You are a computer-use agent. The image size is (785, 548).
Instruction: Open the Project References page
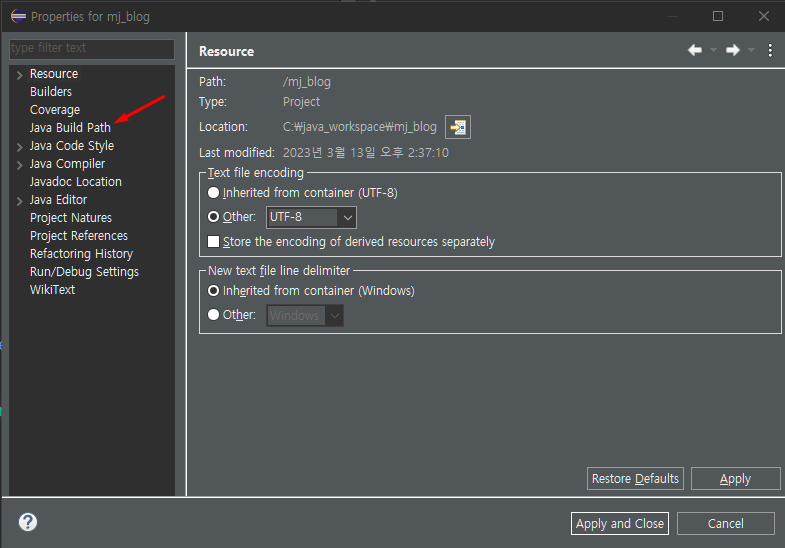tap(79, 236)
